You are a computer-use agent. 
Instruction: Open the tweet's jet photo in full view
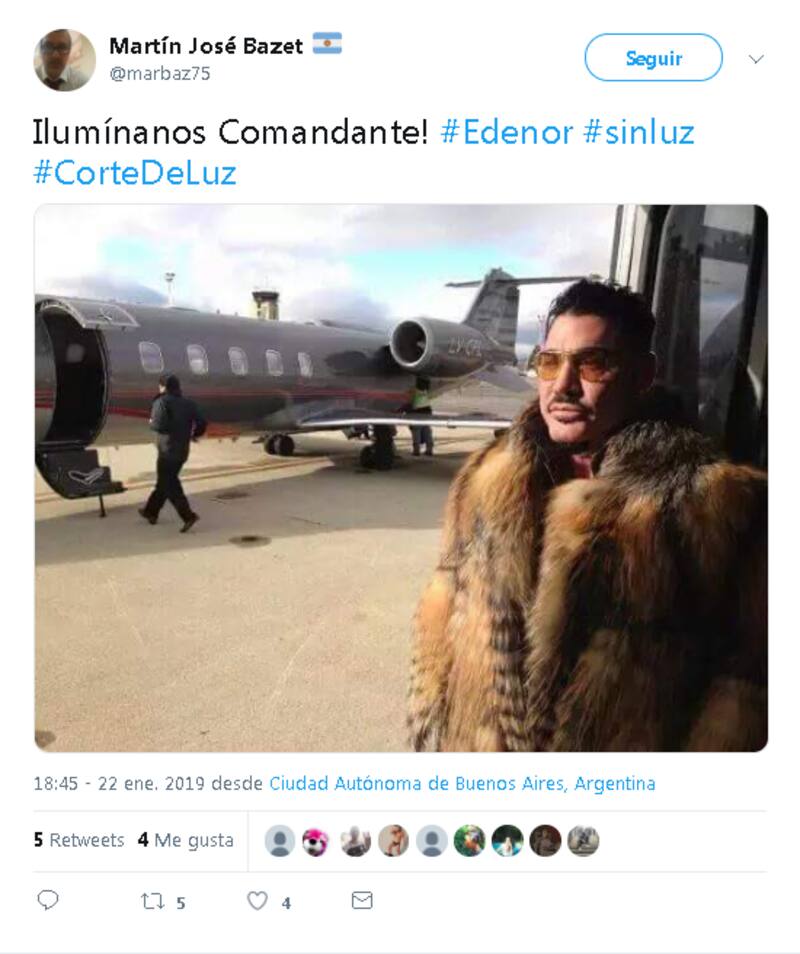click(401, 478)
